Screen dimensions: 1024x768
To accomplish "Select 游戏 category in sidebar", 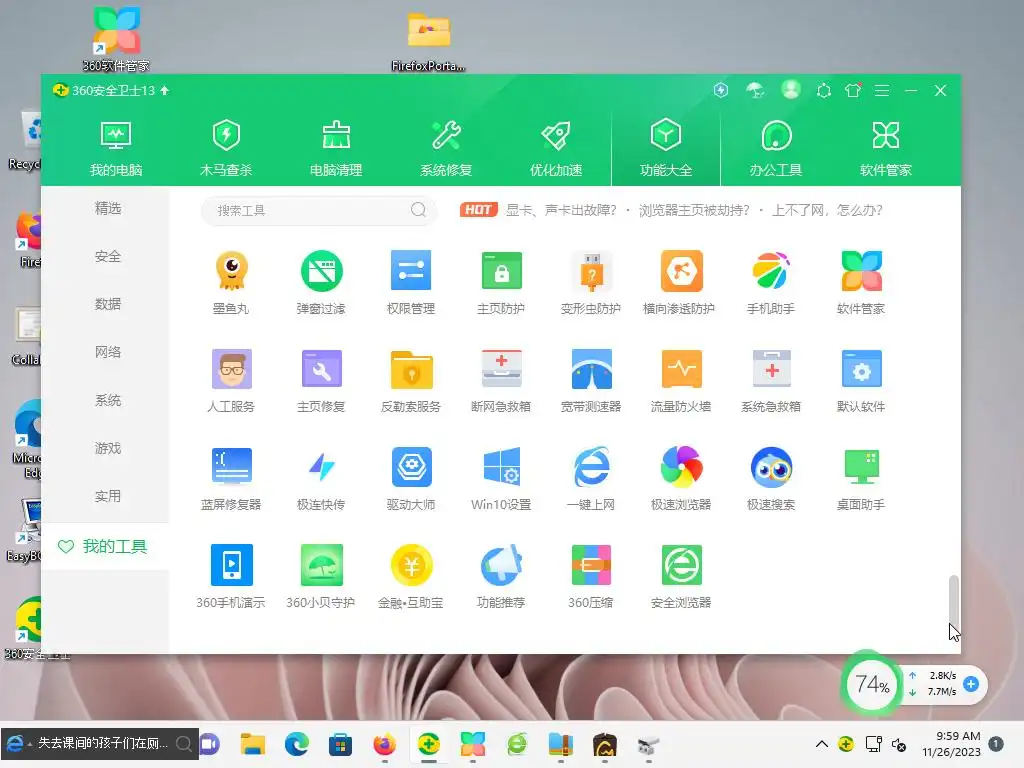I will point(108,449).
